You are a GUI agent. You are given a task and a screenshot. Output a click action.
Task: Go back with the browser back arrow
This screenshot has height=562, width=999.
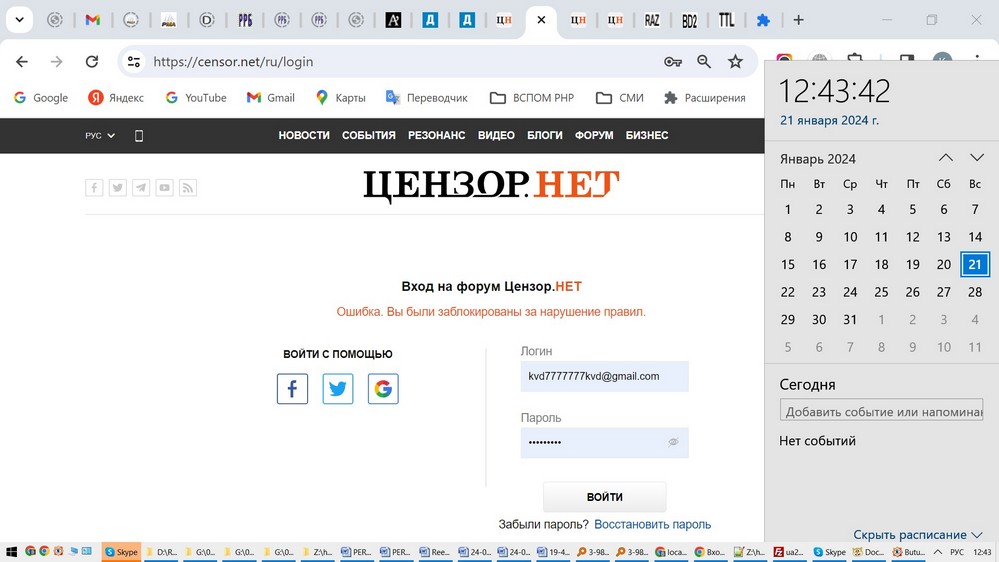22,62
